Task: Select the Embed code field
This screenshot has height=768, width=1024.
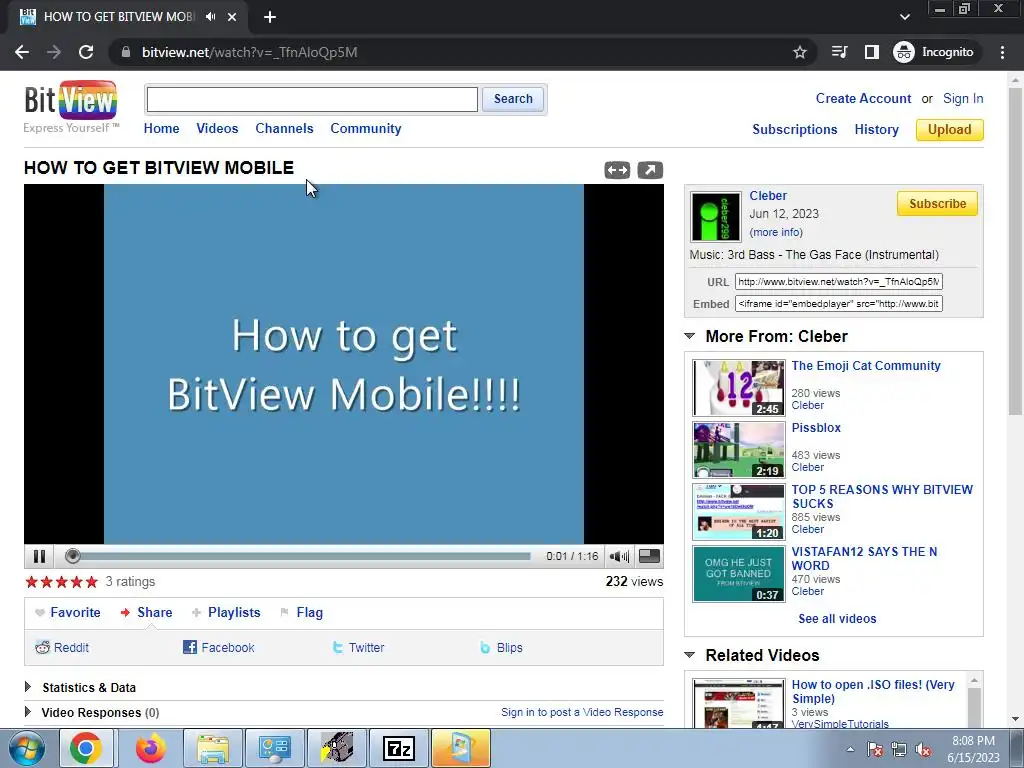Action: (839, 304)
